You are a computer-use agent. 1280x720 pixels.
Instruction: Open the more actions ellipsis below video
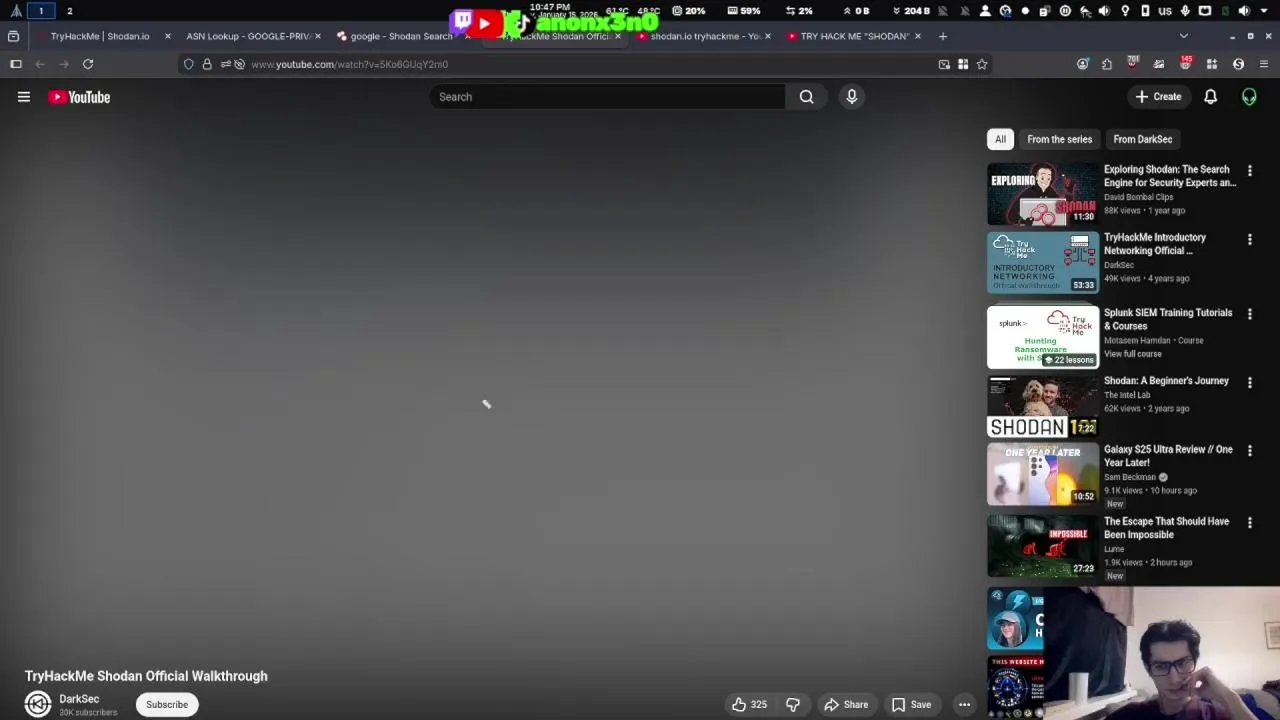coord(964,704)
